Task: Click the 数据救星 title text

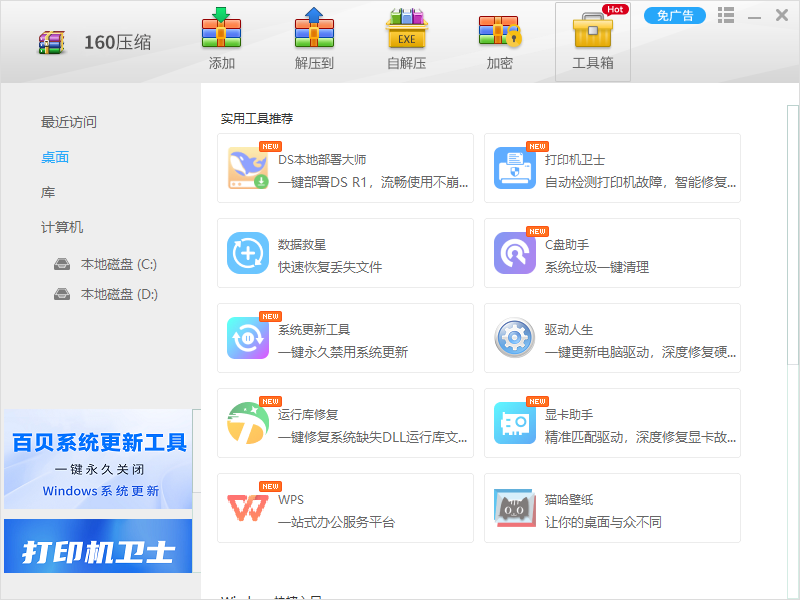Action: coord(302,245)
